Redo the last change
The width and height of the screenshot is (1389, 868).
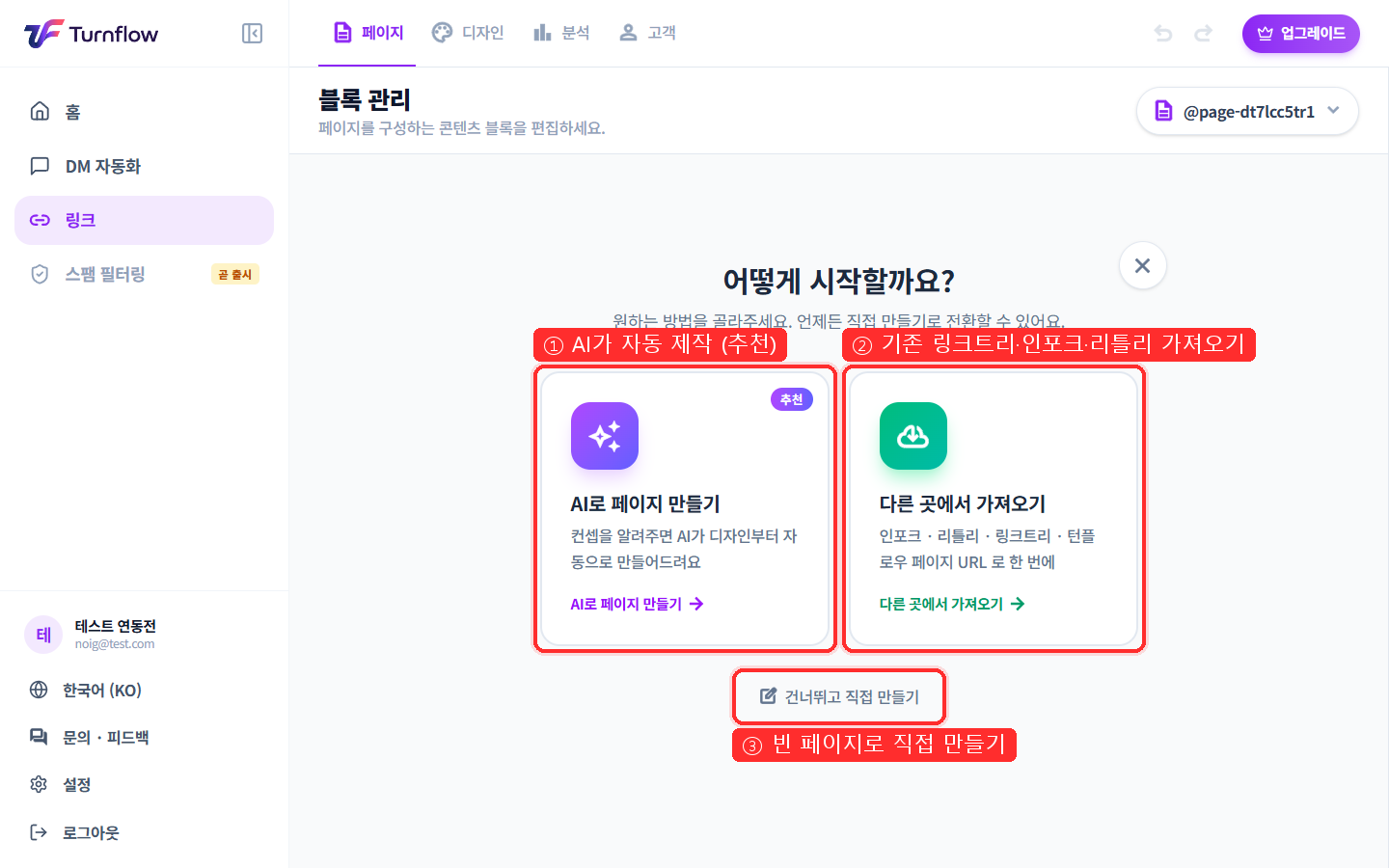tap(1203, 34)
